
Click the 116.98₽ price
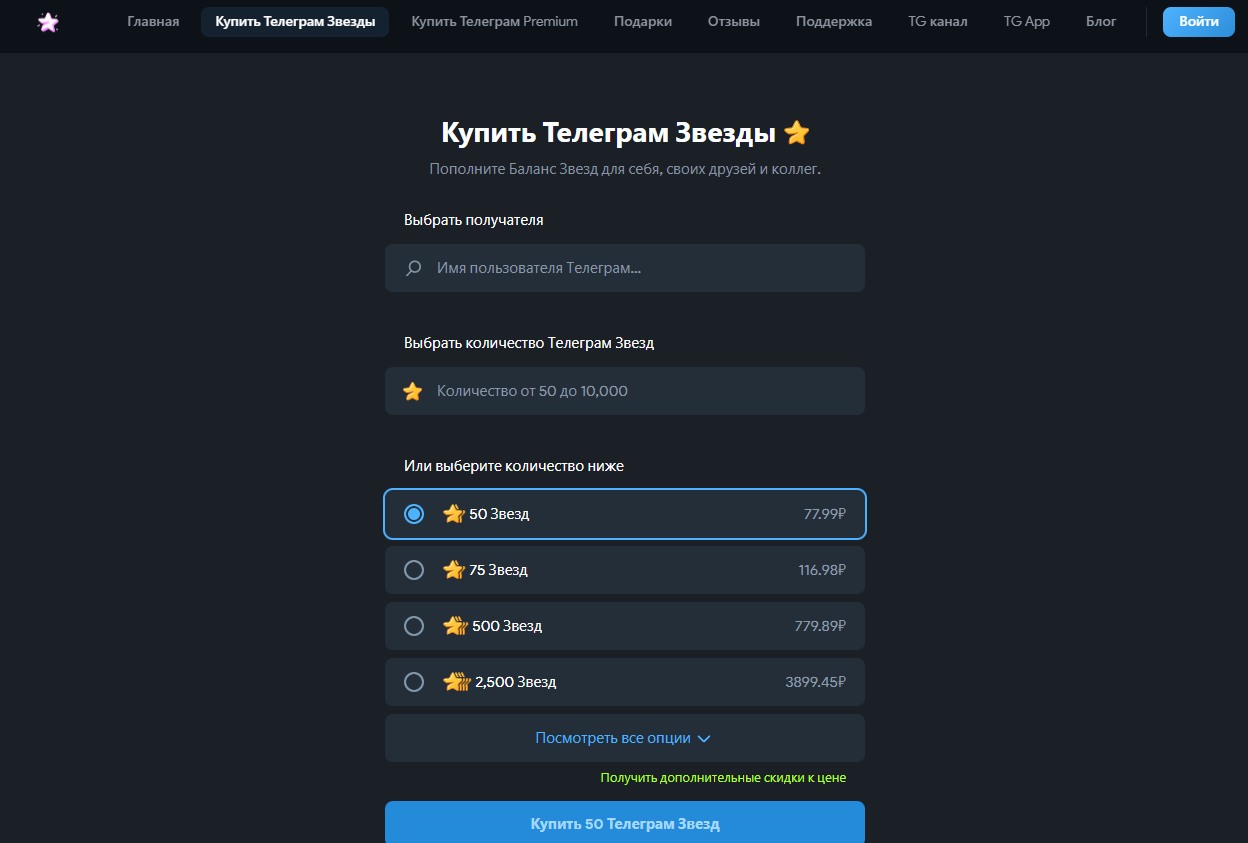point(822,570)
